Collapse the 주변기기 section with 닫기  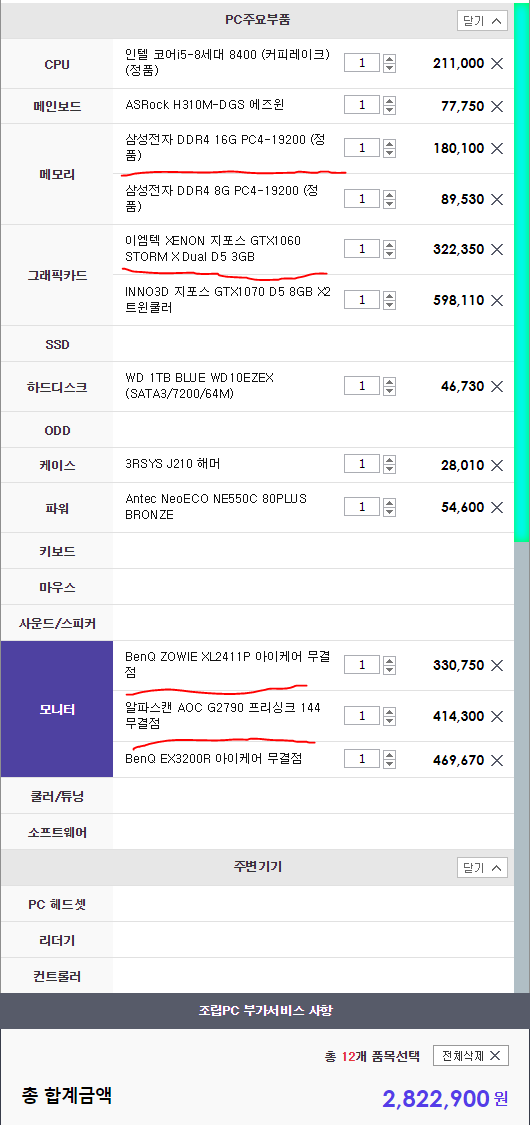(x=482, y=867)
